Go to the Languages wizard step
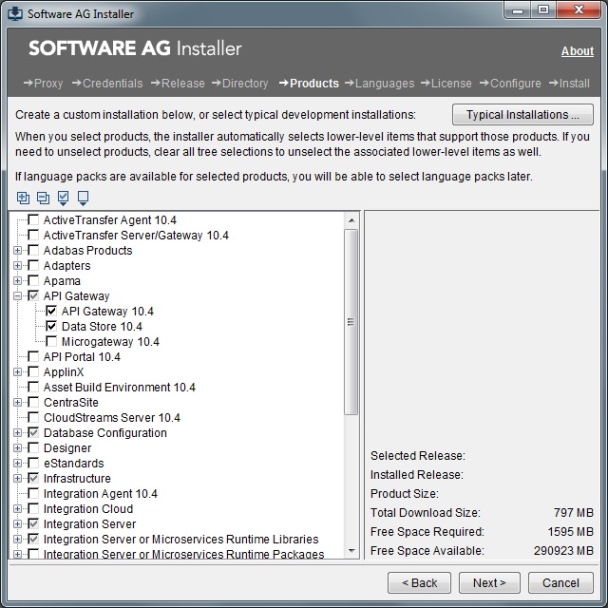The image size is (608, 608). [x=380, y=83]
